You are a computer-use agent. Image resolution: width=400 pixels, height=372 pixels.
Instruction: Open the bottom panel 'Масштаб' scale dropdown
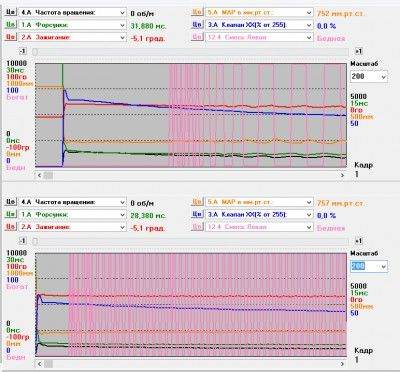(369, 266)
